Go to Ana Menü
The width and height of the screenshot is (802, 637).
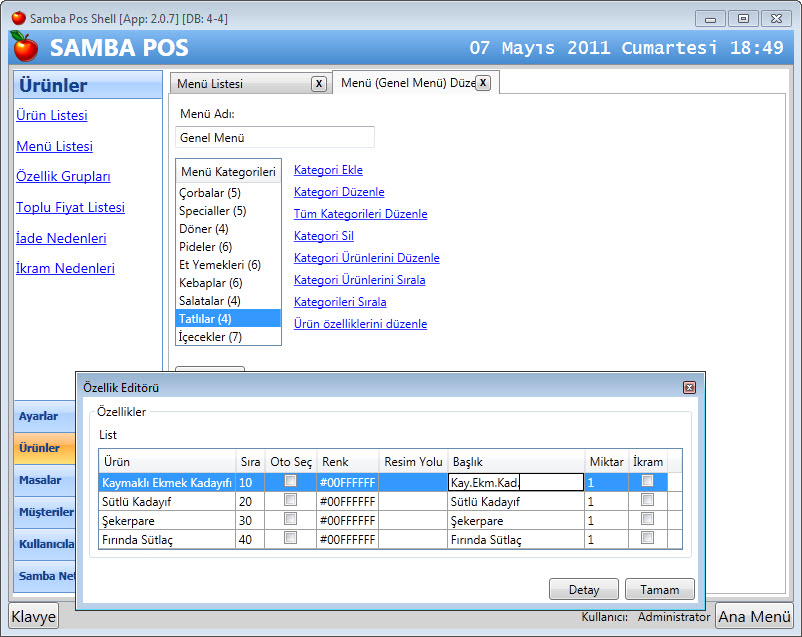point(755,617)
